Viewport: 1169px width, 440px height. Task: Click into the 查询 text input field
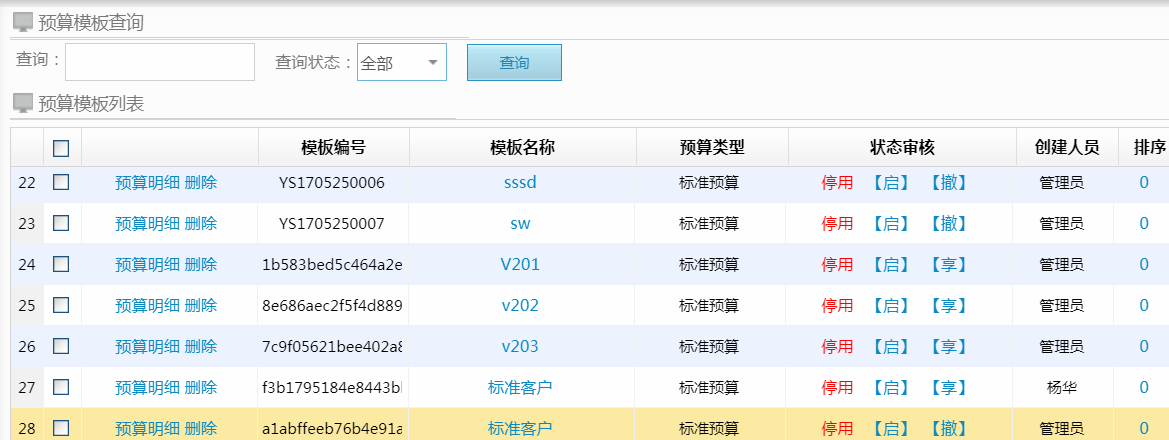[160, 62]
